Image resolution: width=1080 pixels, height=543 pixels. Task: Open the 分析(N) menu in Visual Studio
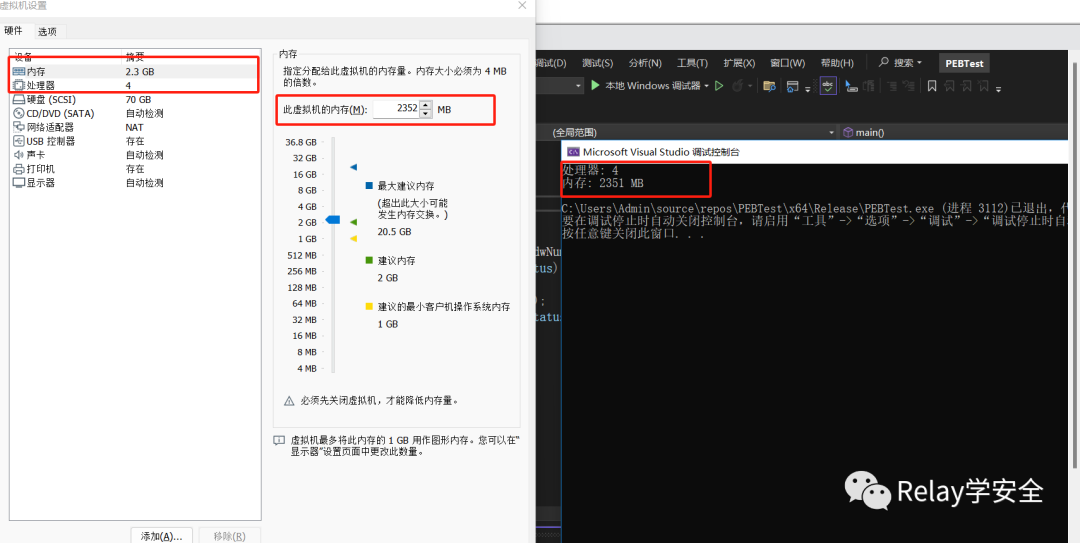645,63
